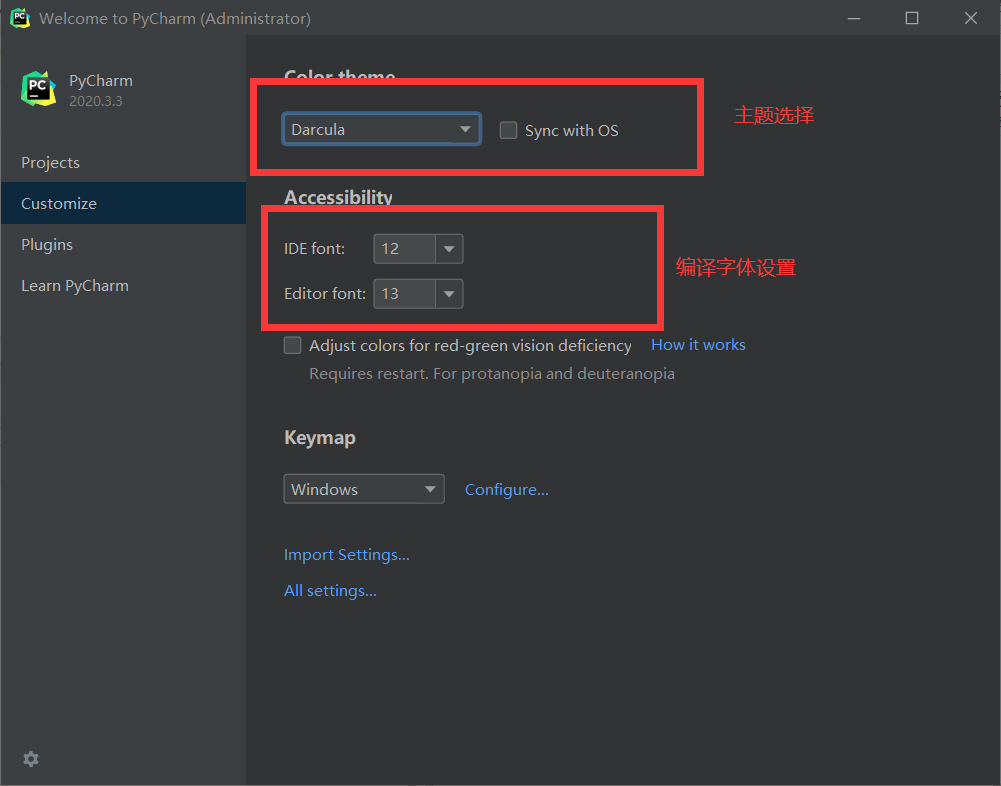
Task: Open All settings... link
Action: (x=330, y=591)
